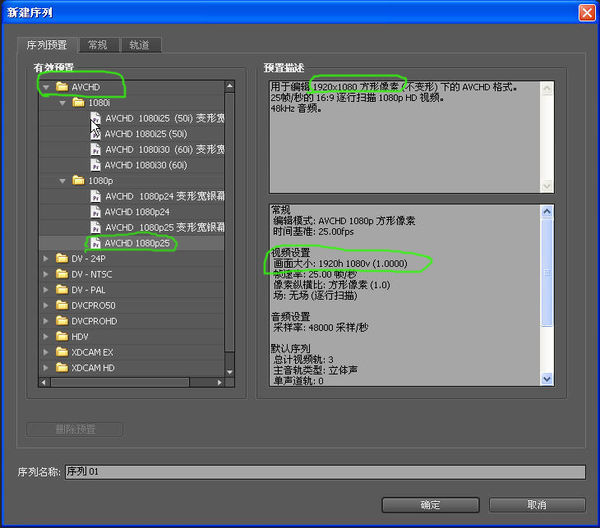600x528 pixels.
Task: Collapse the AVCHD folder arrow
Action: coord(46,87)
